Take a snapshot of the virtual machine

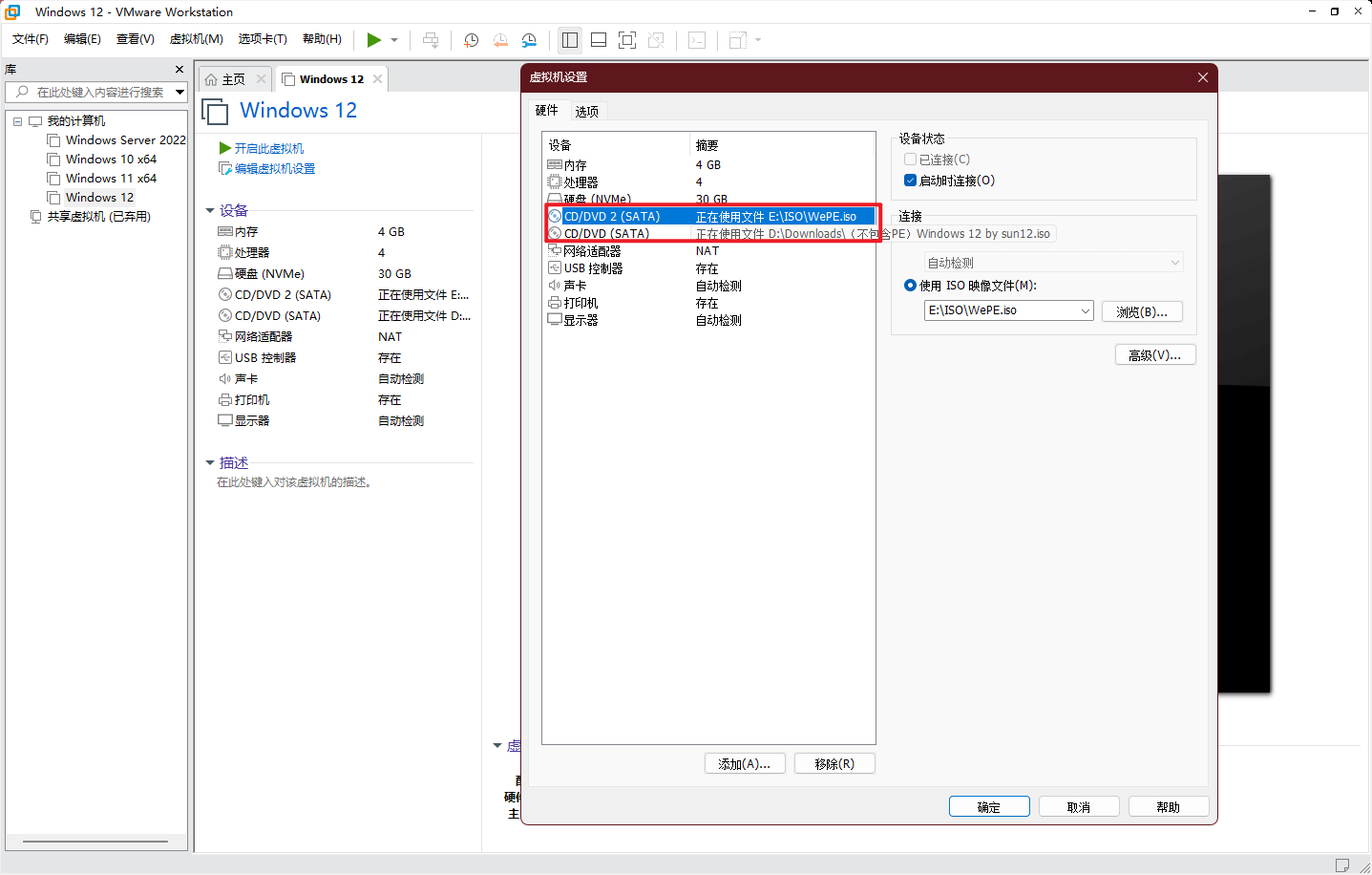471,40
